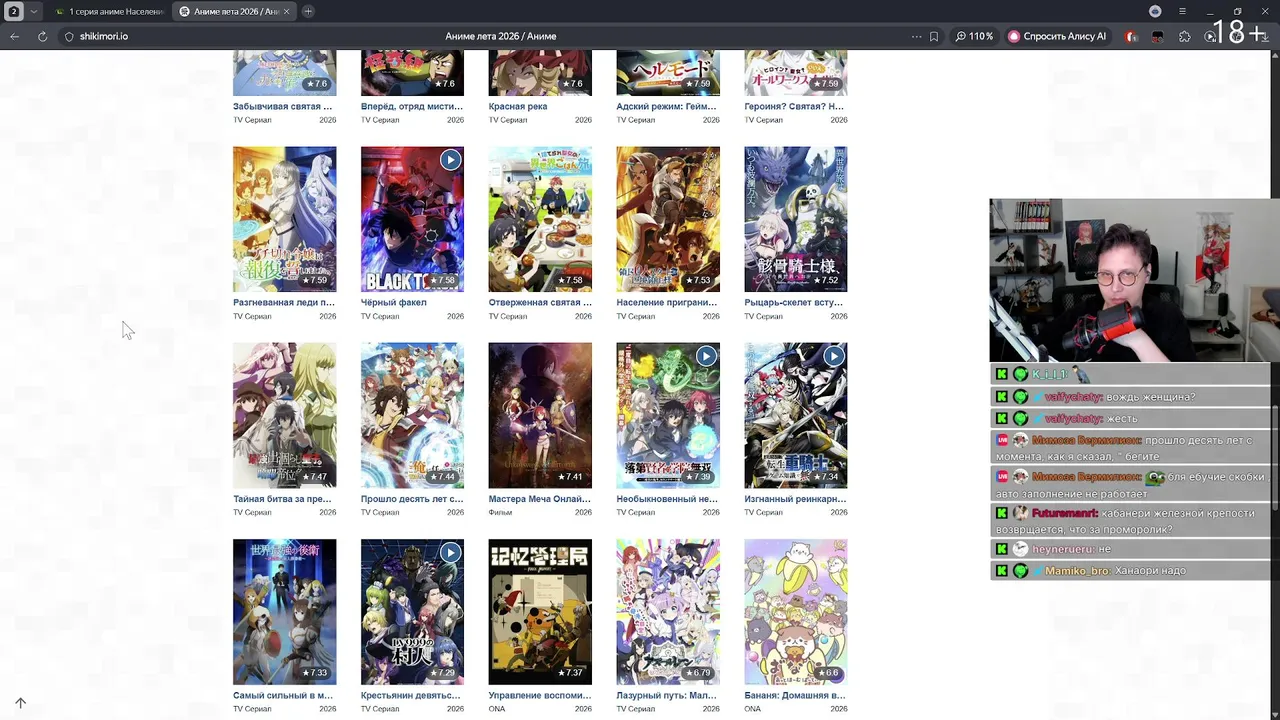
Task: Open the extensions puzzle icon
Action: 1185,36
